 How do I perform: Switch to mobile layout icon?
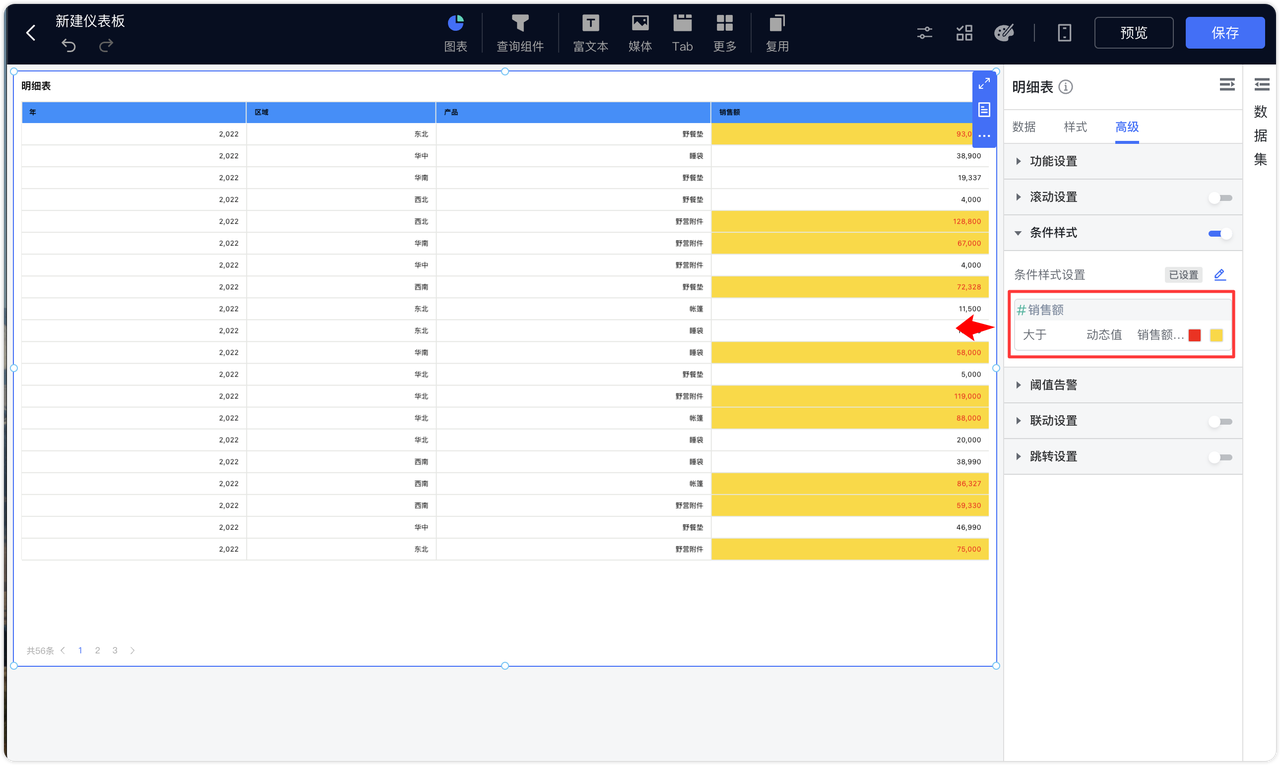tap(1064, 33)
